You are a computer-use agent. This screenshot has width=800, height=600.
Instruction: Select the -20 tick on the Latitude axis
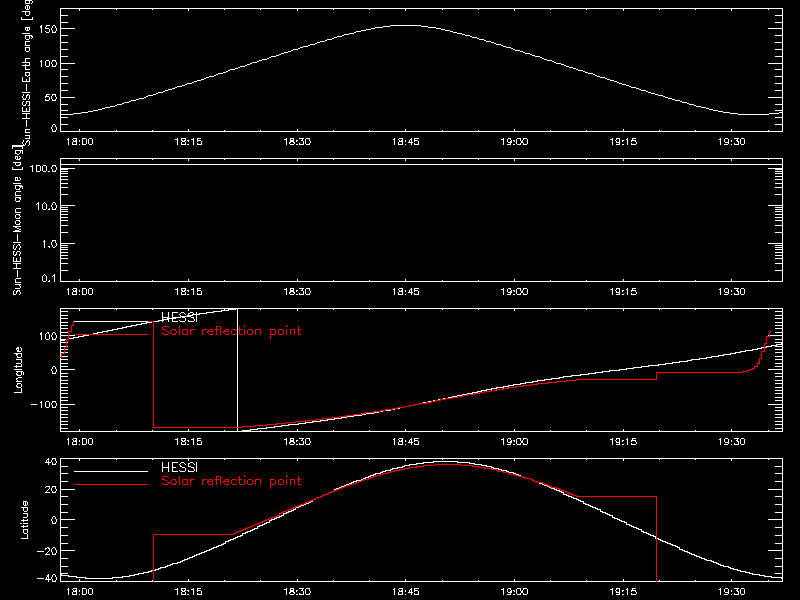tap(47, 551)
